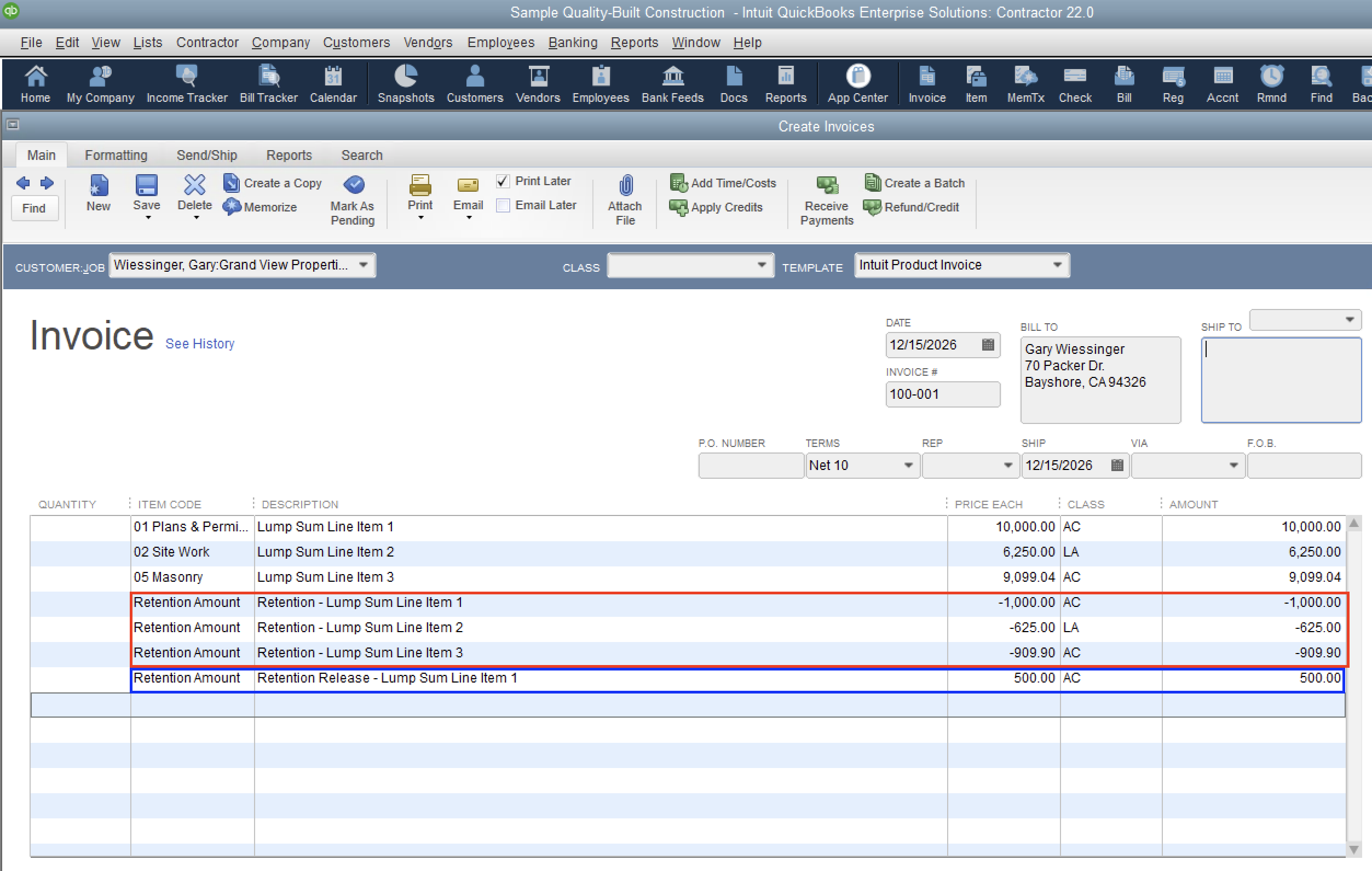Open the Customers center icon
The width and height of the screenshot is (1372, 871).
tap(475, 84)
